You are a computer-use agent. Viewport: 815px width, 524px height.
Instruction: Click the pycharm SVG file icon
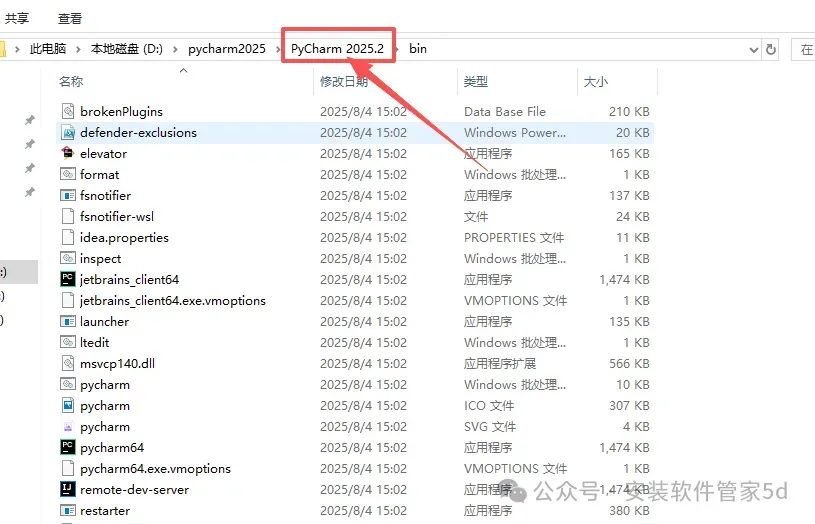(x=68, y=426)
